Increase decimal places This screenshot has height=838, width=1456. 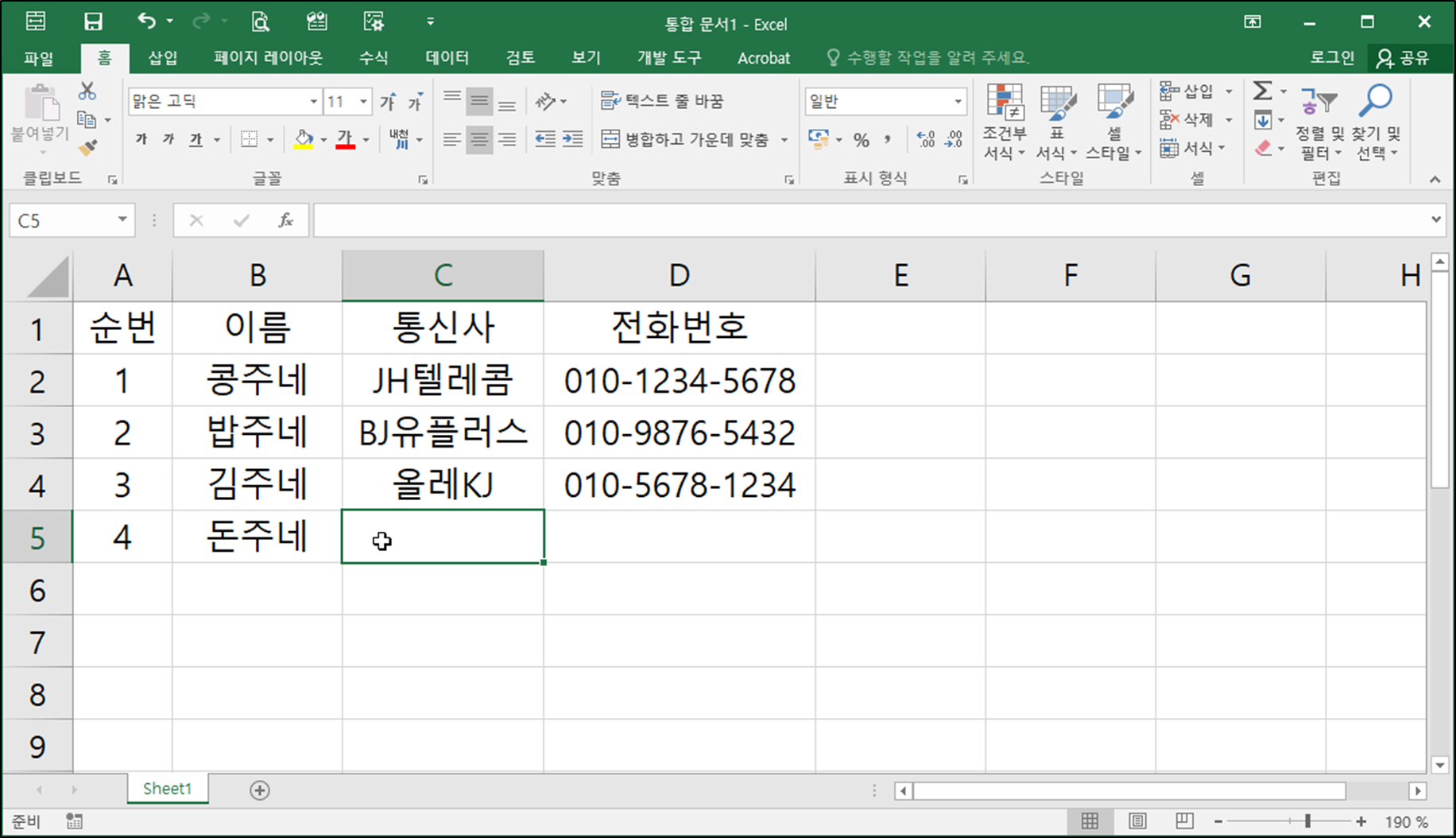point(926,140)
